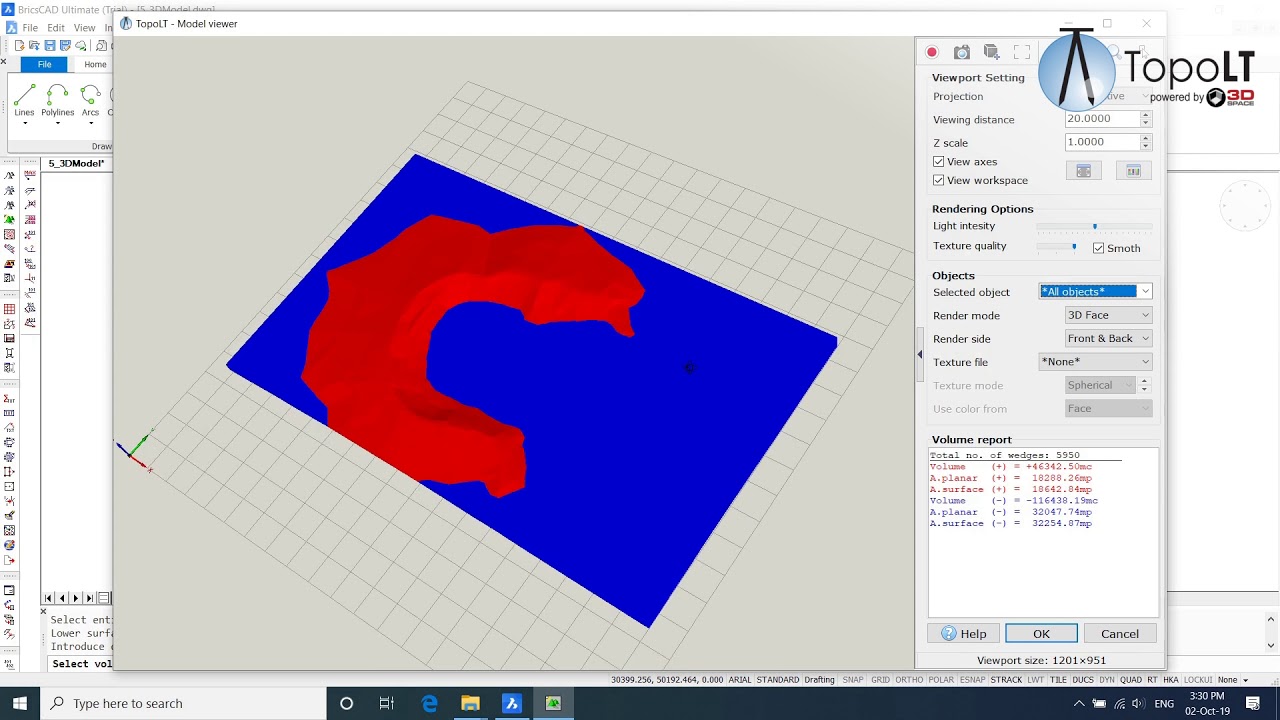Adjust the Light intesity slider

1095,227
